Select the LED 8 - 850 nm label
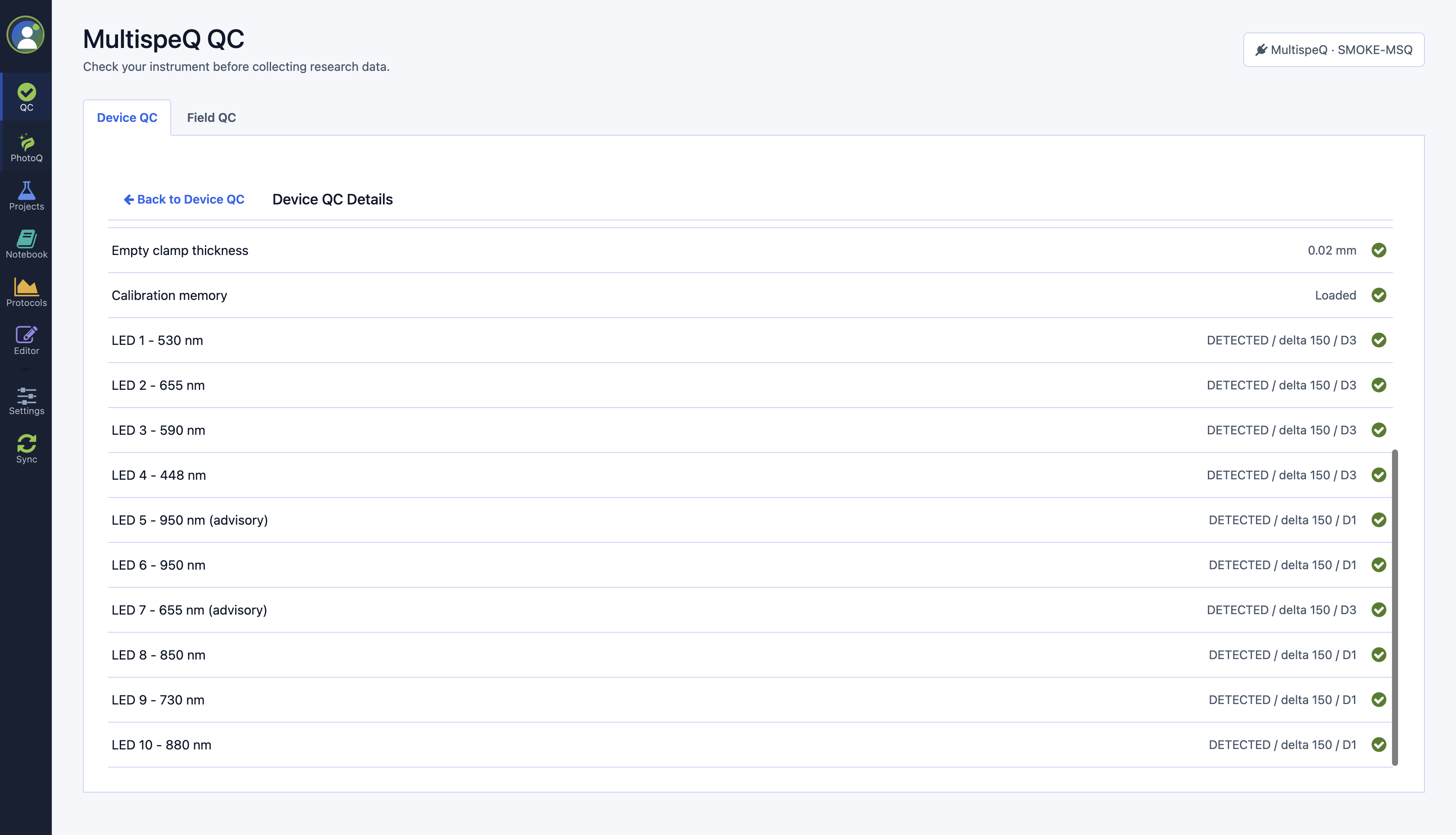 [158, 655]
